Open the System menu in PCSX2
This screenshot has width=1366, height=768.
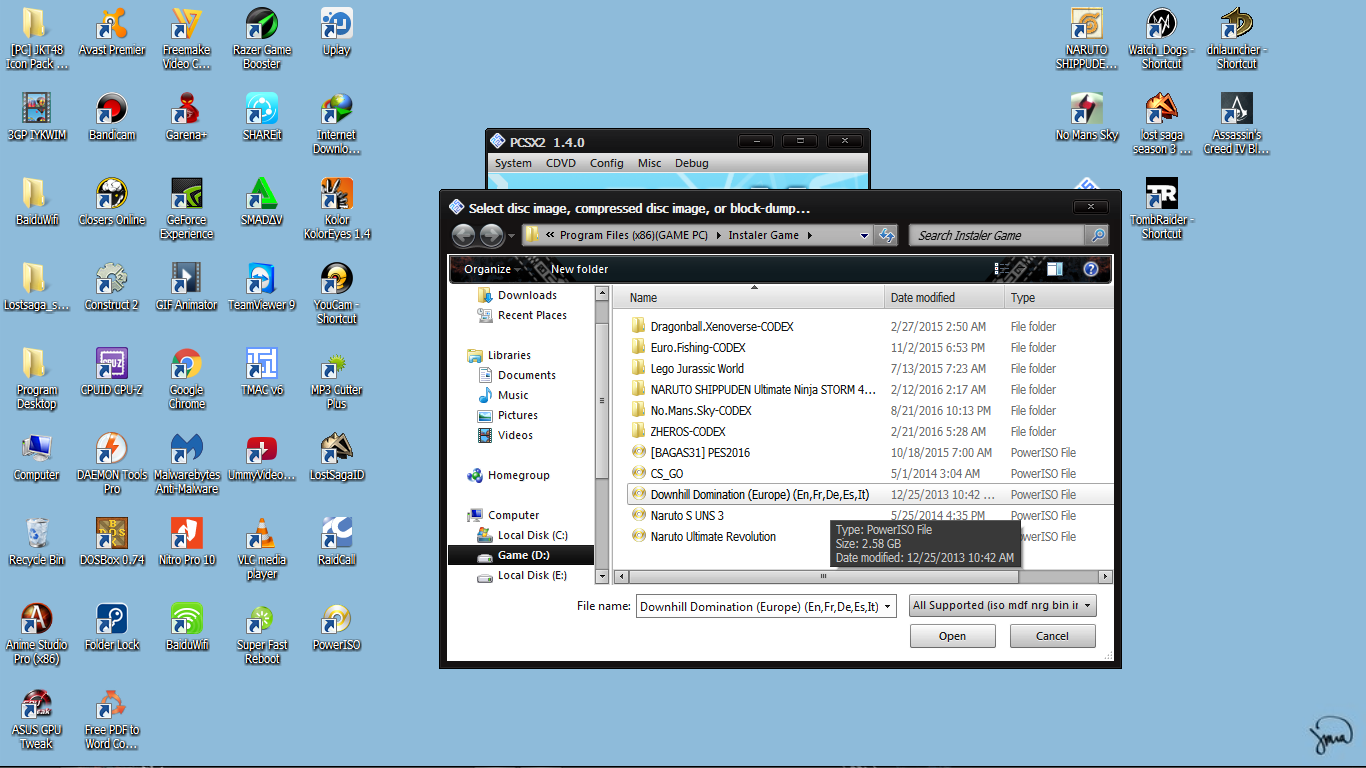(513, 163)
